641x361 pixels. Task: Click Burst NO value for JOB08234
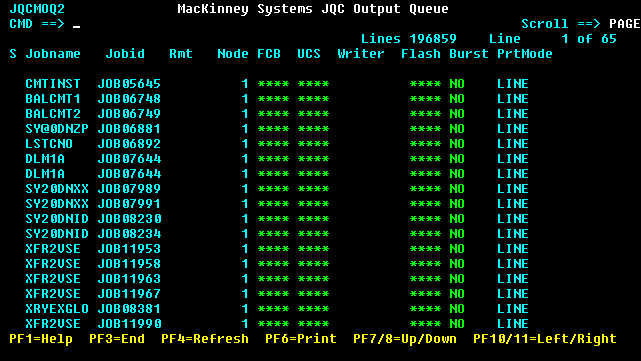[457, 234]
